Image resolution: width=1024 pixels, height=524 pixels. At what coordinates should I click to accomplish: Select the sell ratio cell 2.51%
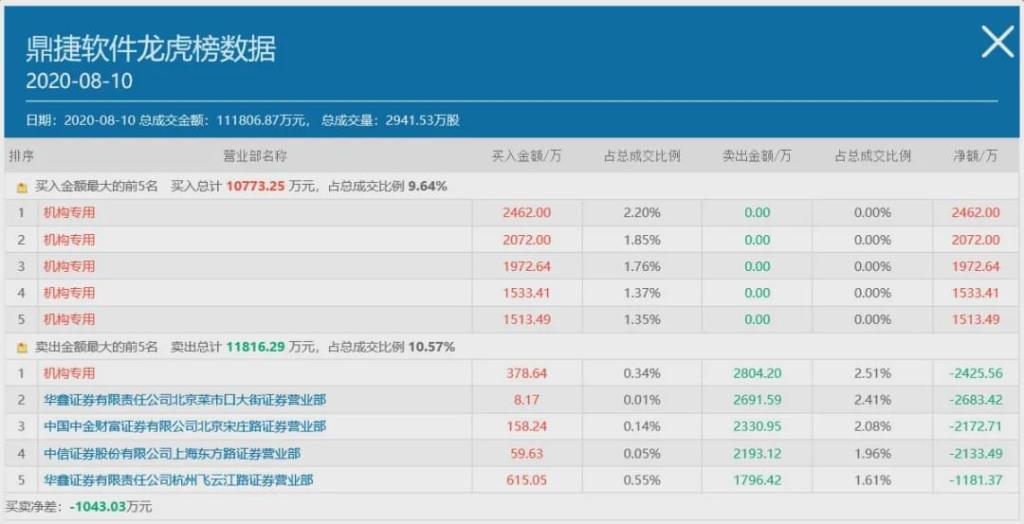click(x=872, y=373)
